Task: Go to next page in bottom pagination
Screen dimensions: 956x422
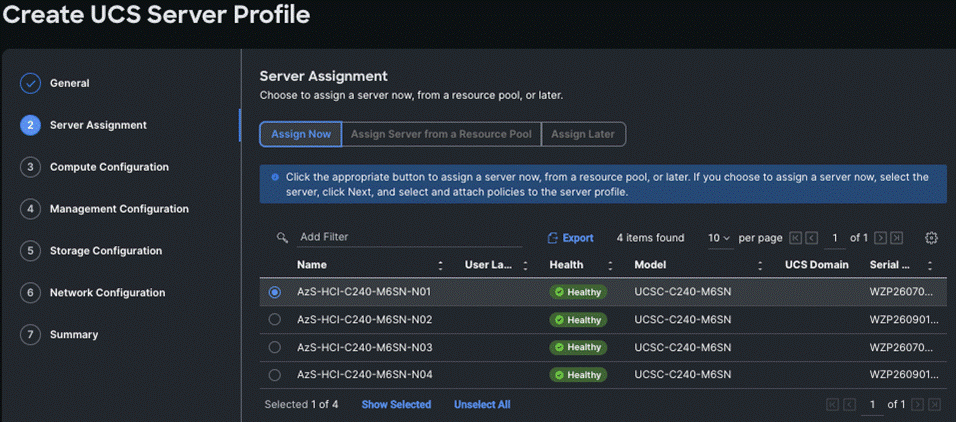Action: pyautogui.click(x=918, y=404)
